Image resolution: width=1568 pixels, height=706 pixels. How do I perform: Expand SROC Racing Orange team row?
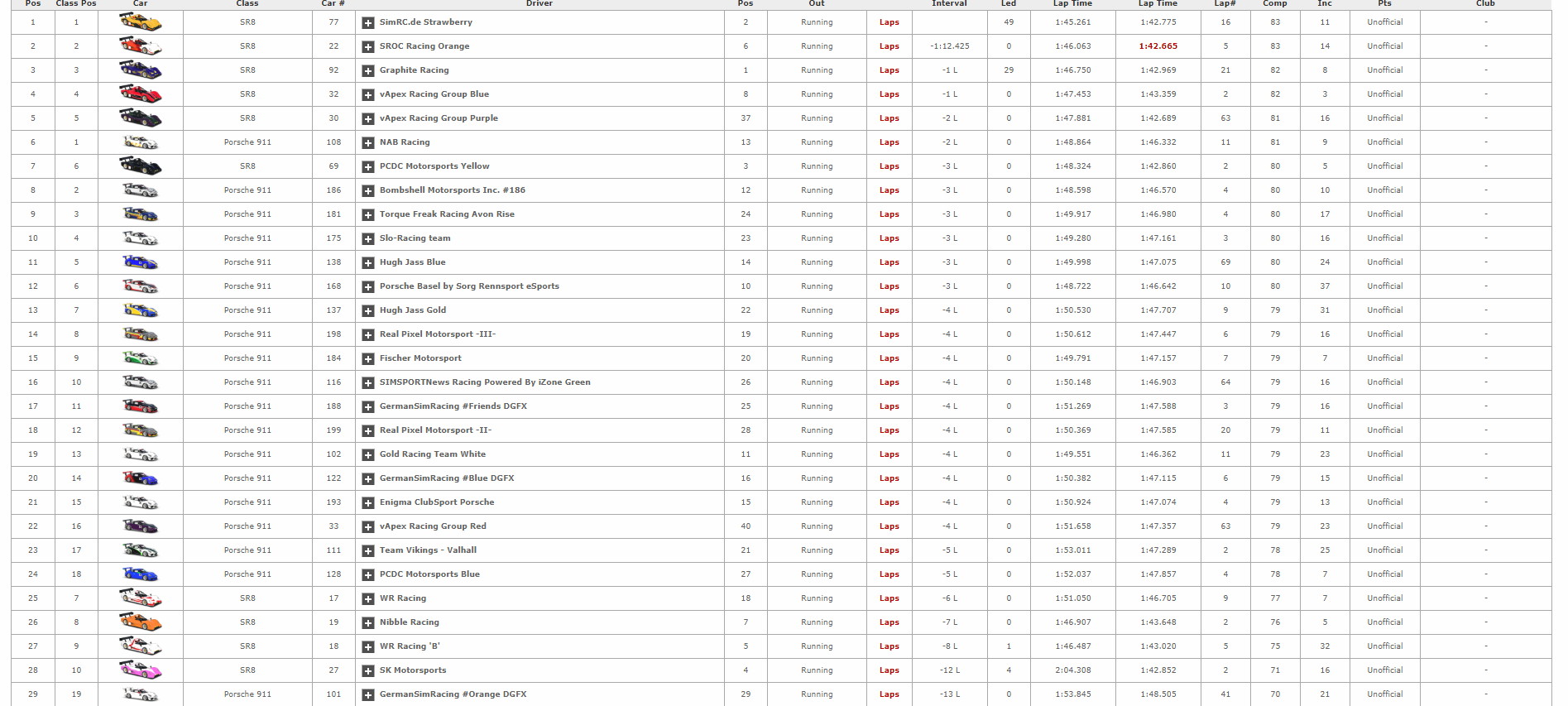click(x=368, y=47)
